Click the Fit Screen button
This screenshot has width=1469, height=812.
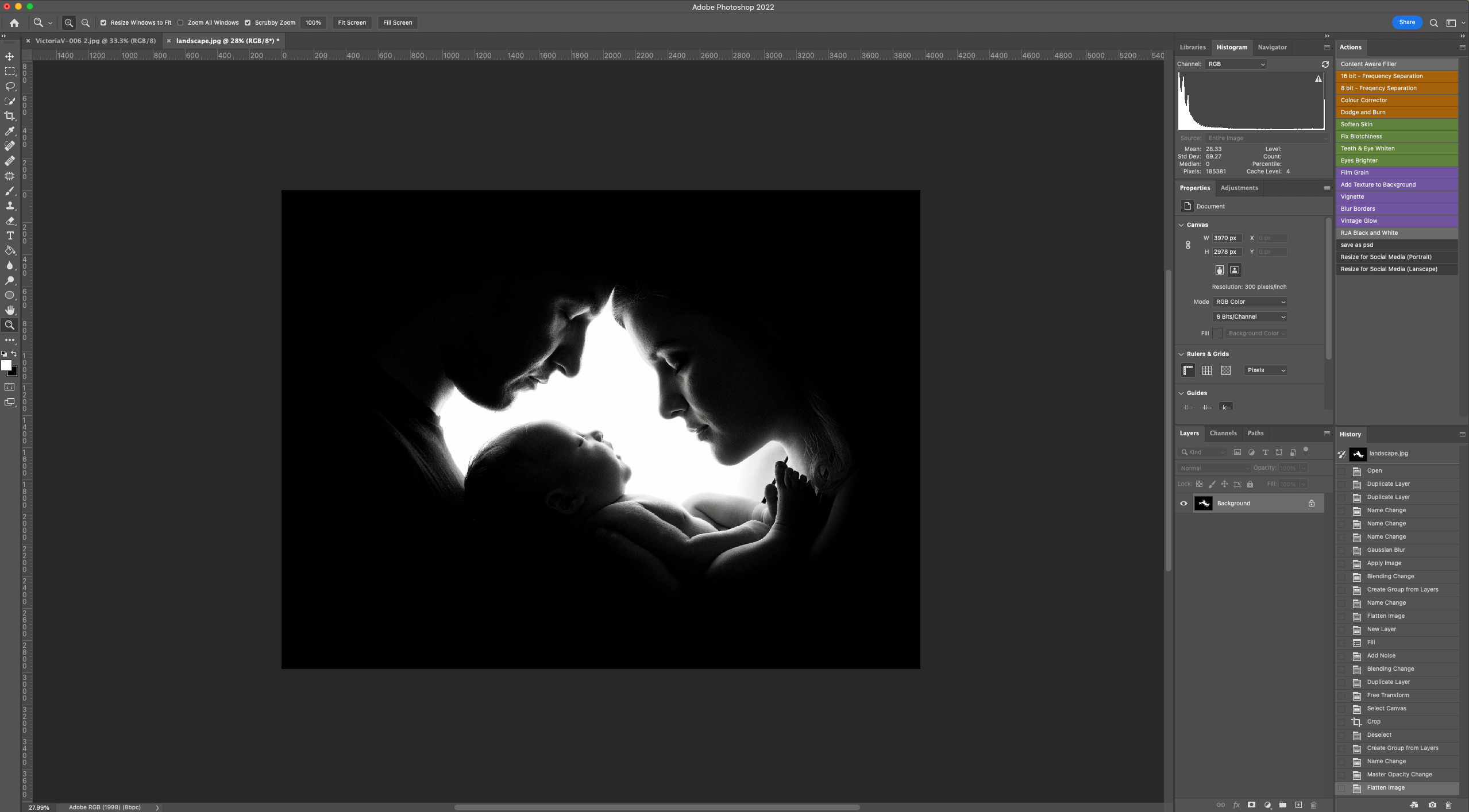(x=352, y=23)
